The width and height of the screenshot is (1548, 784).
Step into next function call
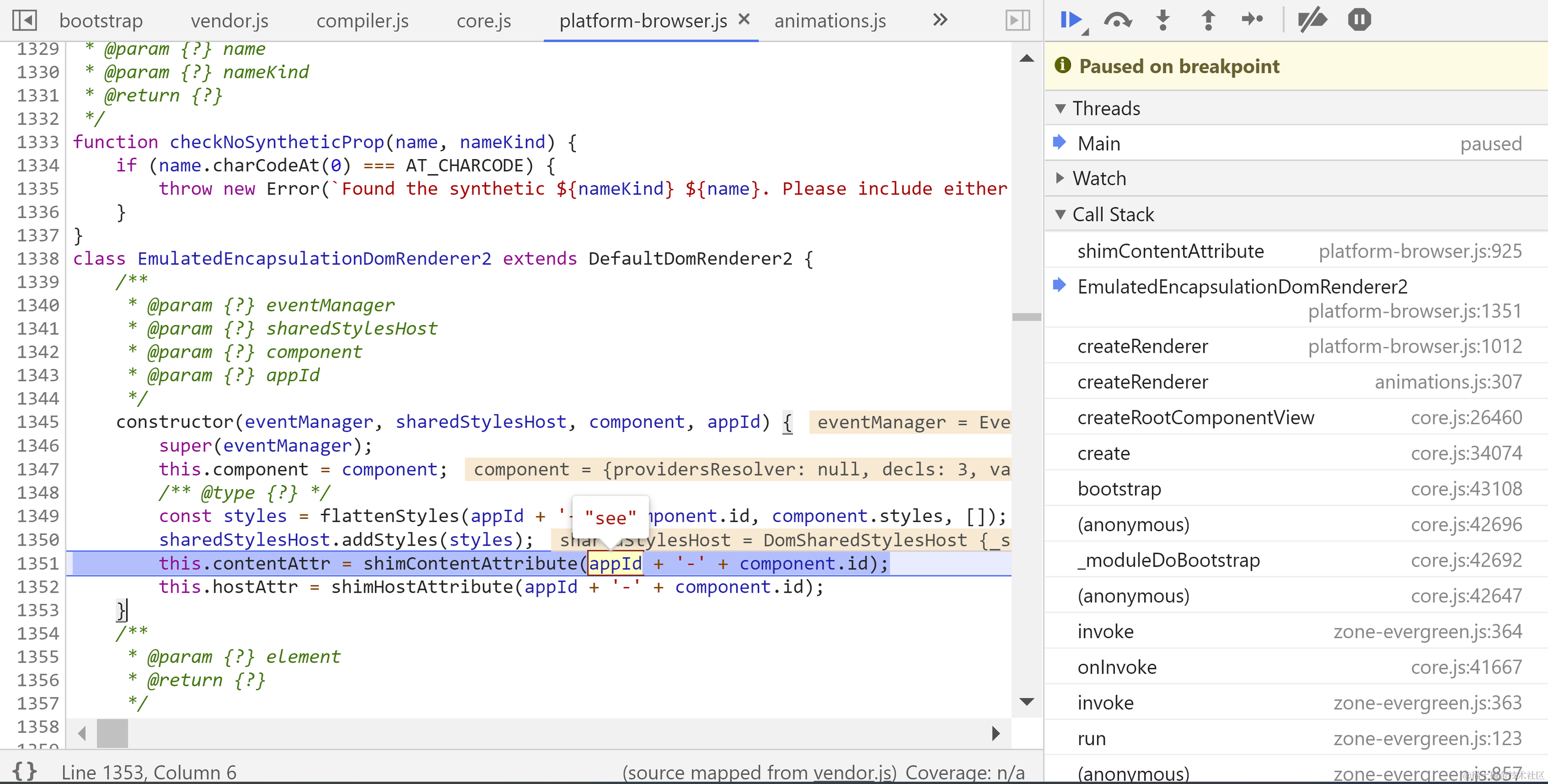point(1163,20)
